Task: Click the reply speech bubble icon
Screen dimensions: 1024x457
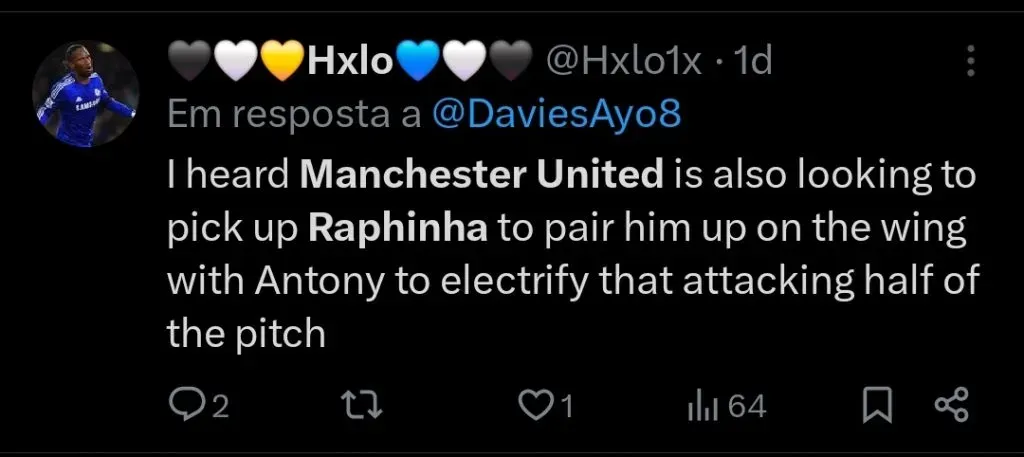Action: 185,405
